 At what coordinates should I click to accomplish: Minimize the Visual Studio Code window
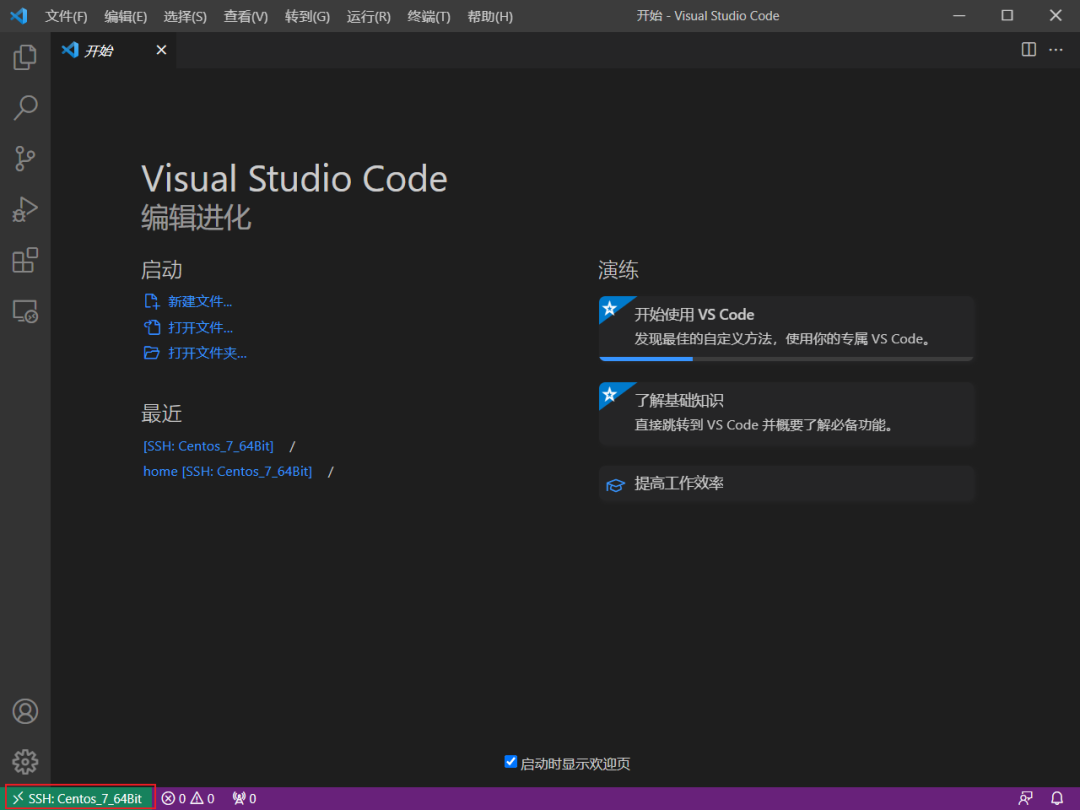point(959,15)
